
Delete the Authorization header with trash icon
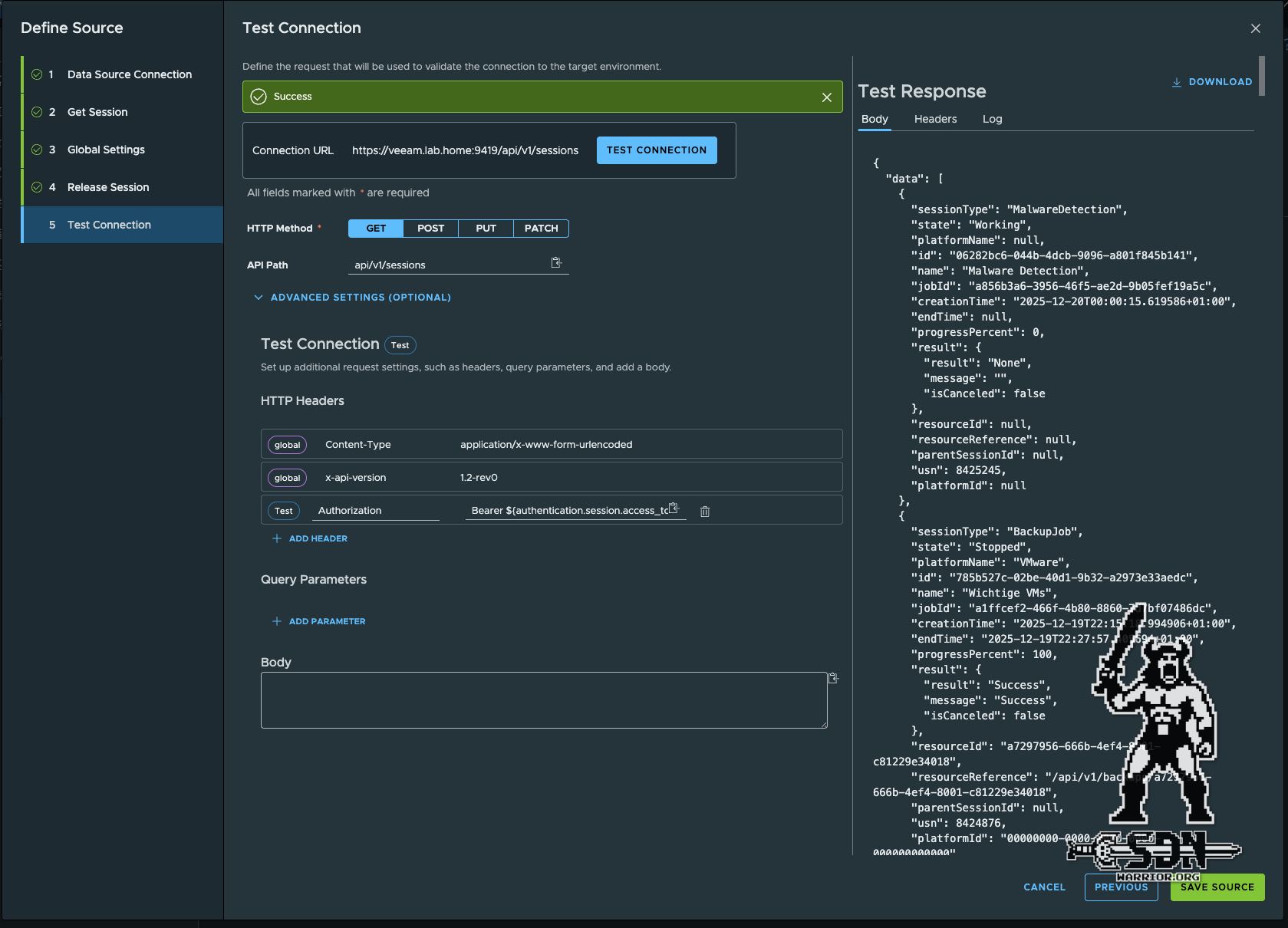(705, 512)
